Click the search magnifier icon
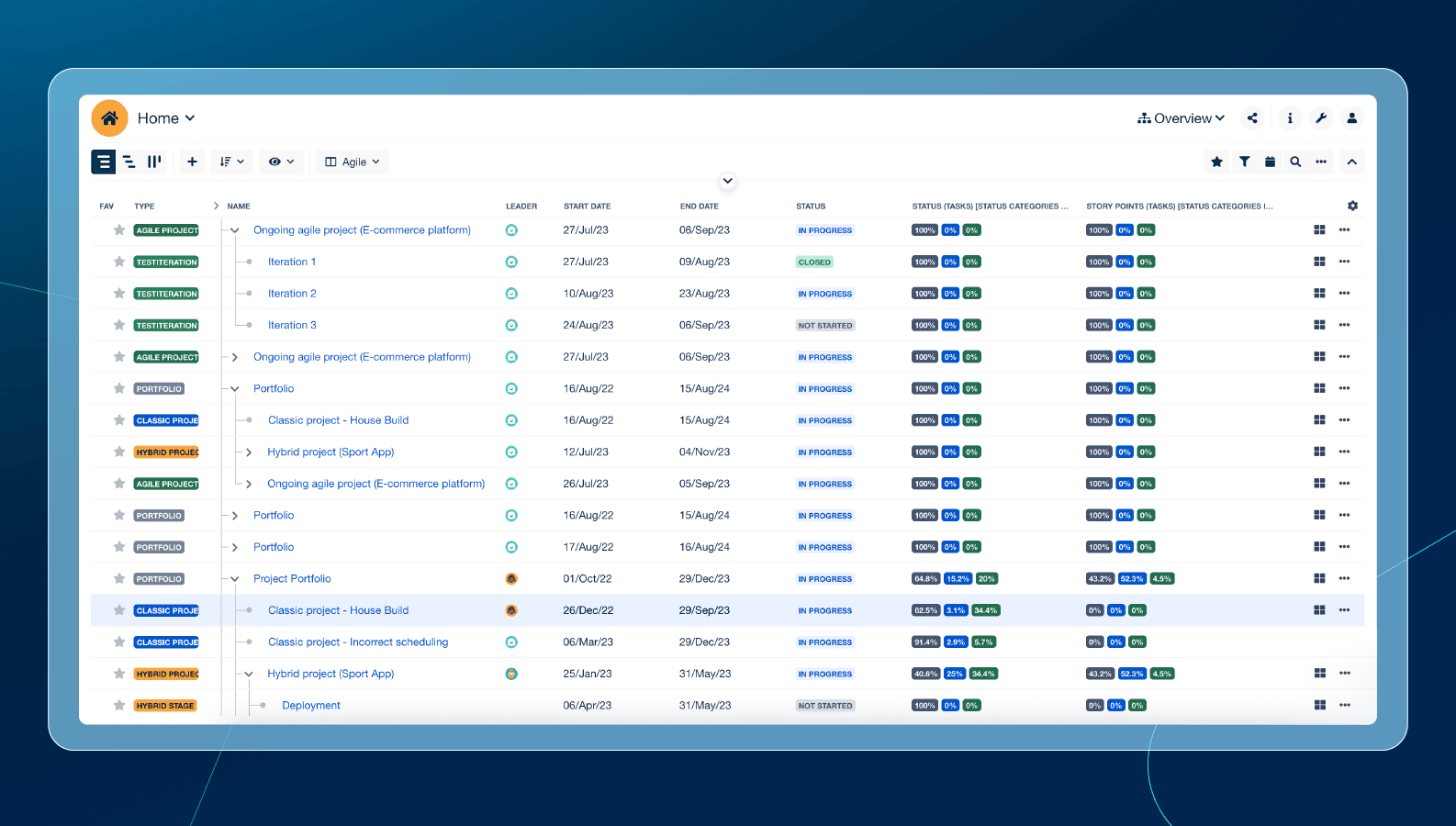The image size is (1456, 826). (1295, 162)
